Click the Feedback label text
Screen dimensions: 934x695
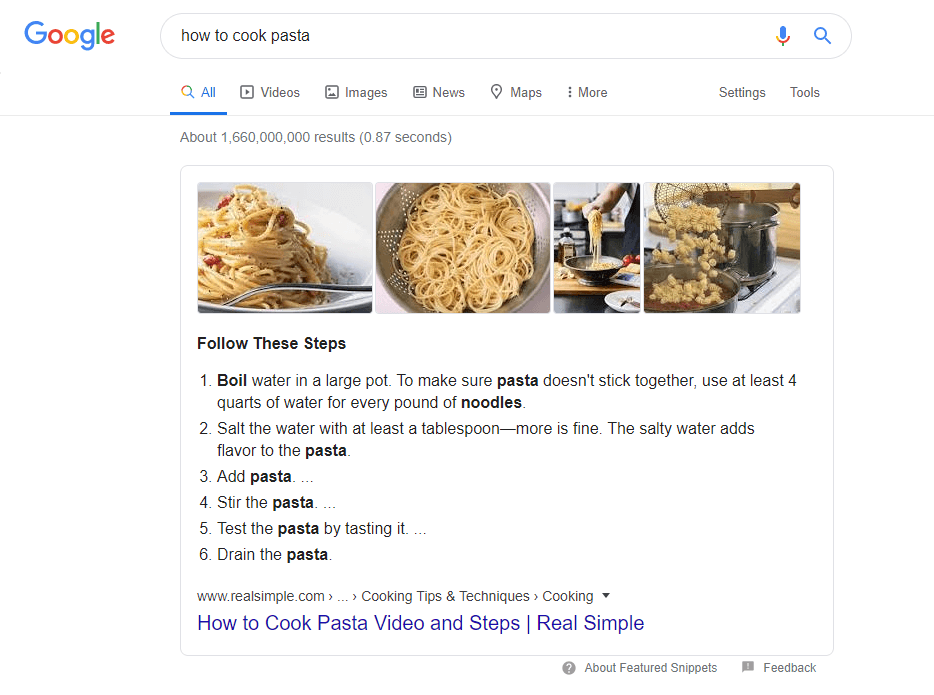pyautogui.click(x=789, y=667)
